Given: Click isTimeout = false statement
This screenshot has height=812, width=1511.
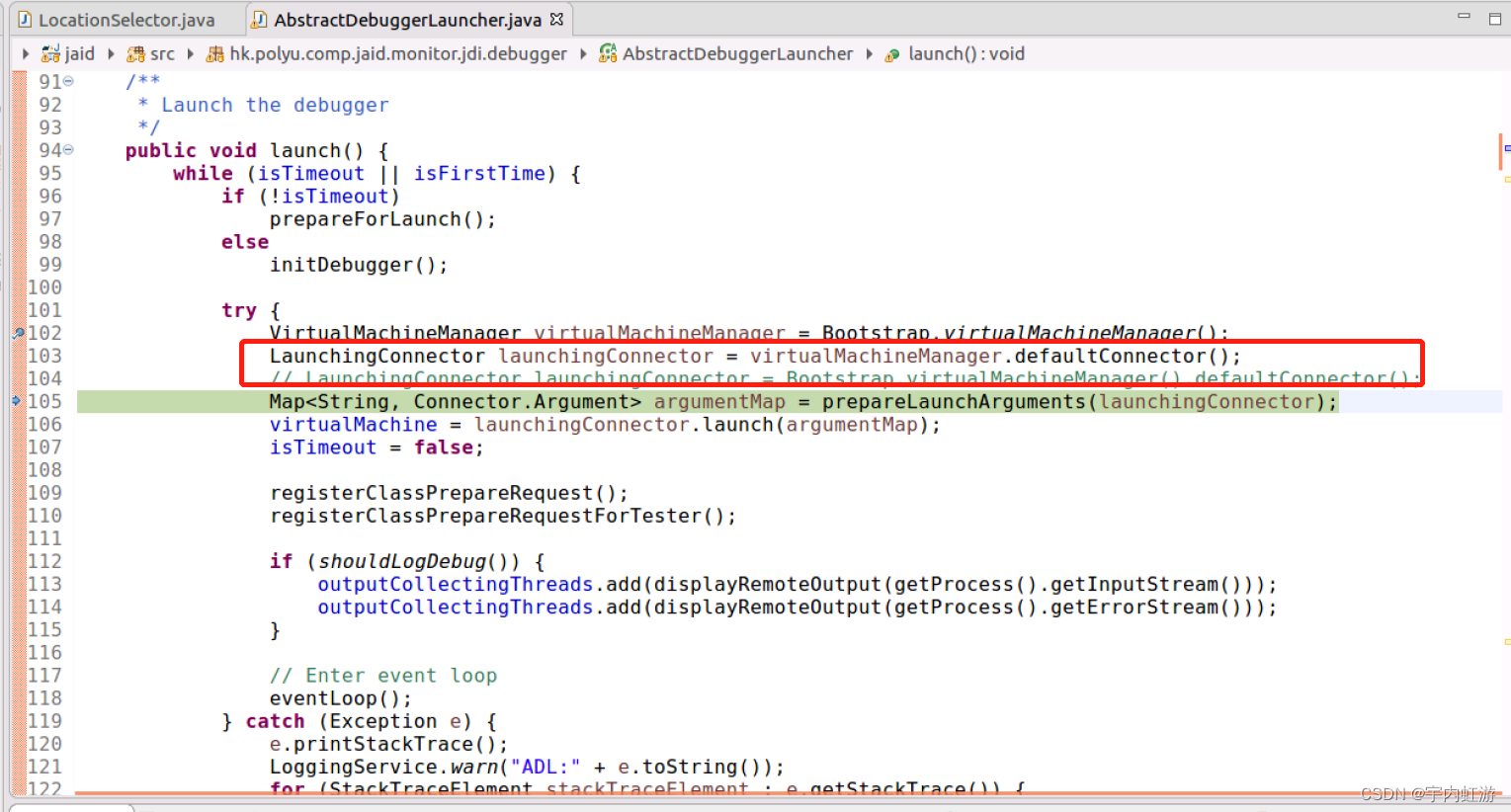Looking at the screenshot, I should [x=377, y=447].
